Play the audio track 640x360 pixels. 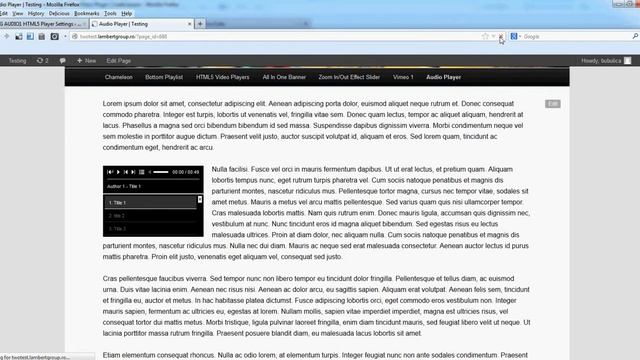118,172
